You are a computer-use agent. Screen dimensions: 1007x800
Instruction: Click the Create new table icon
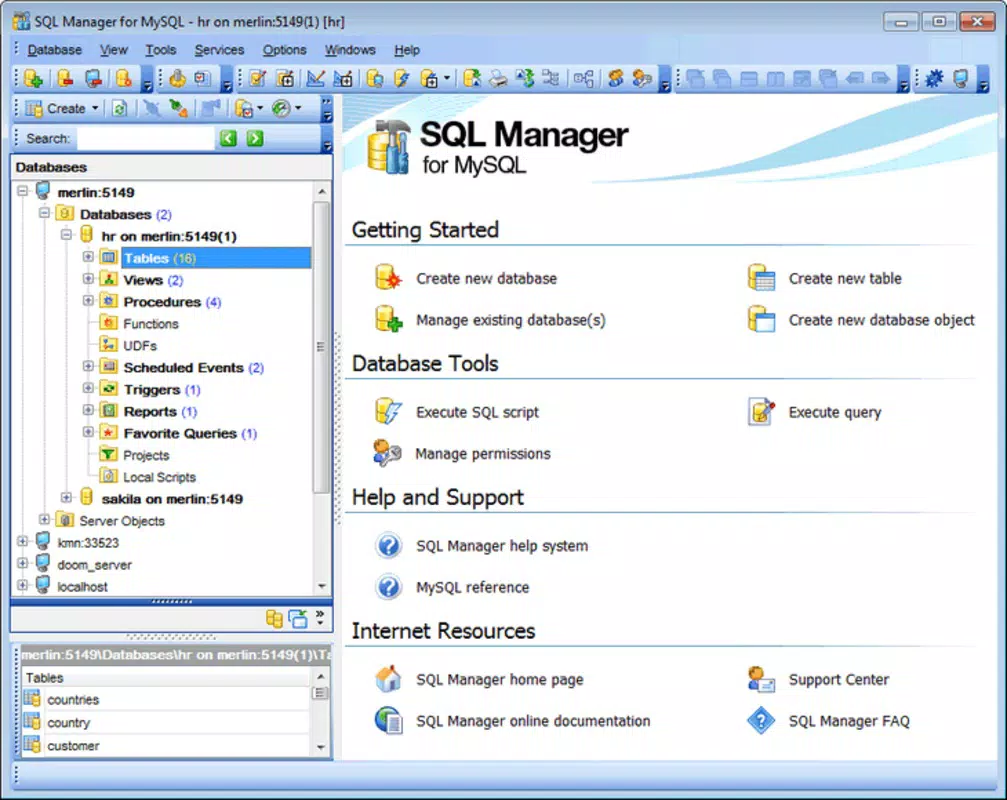(x=762, y=278)
